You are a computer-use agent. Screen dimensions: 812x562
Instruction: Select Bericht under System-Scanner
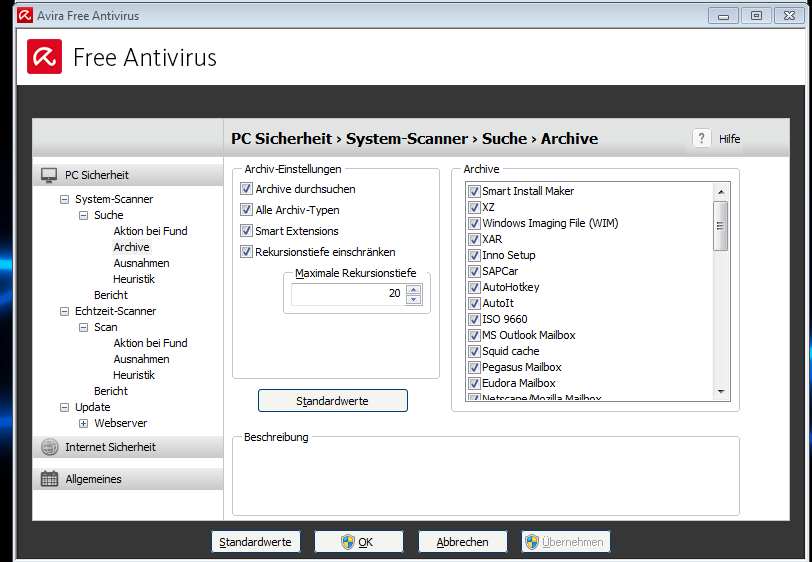point(111,295)
